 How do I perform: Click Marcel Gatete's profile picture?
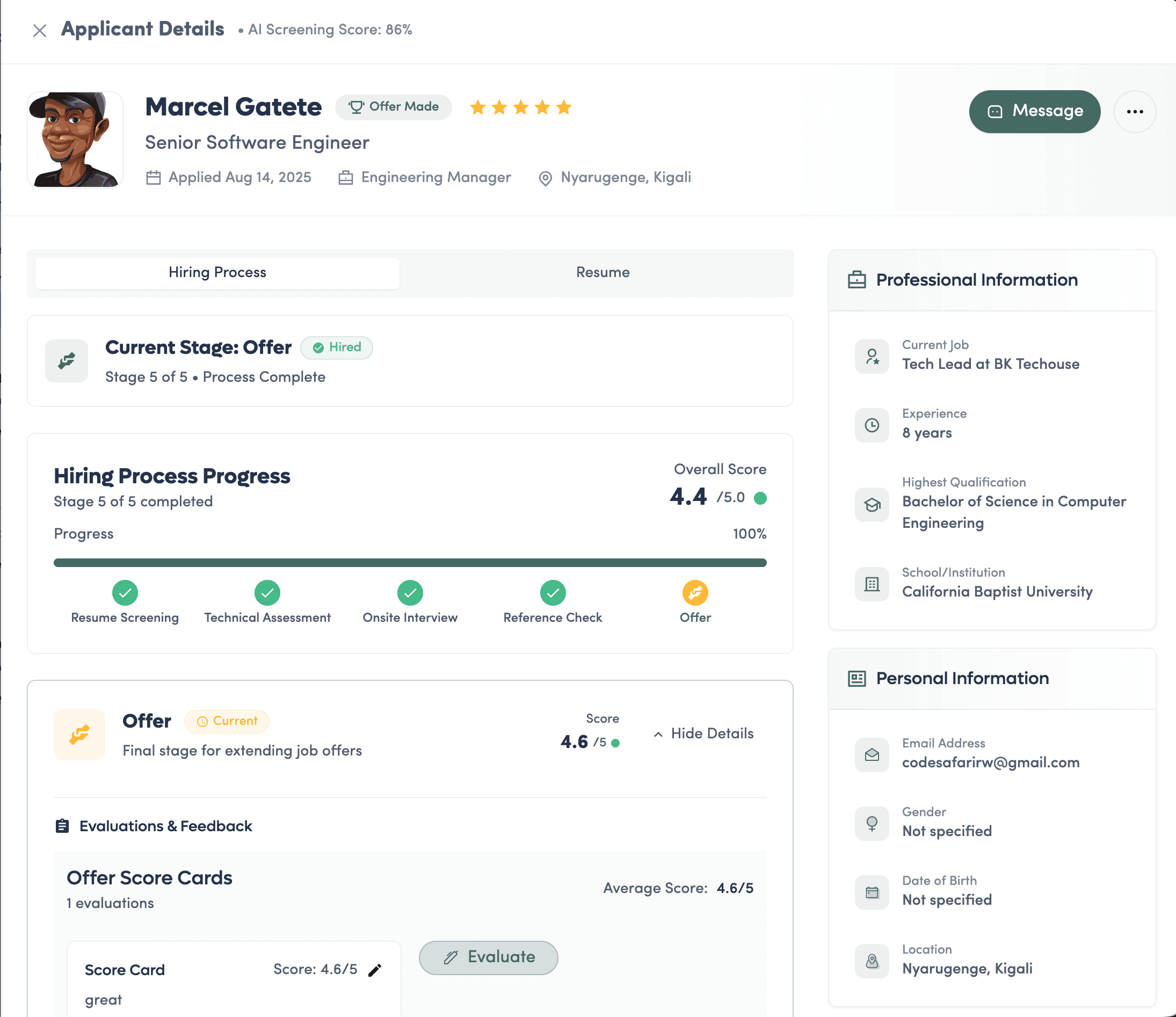click(75, 139)
